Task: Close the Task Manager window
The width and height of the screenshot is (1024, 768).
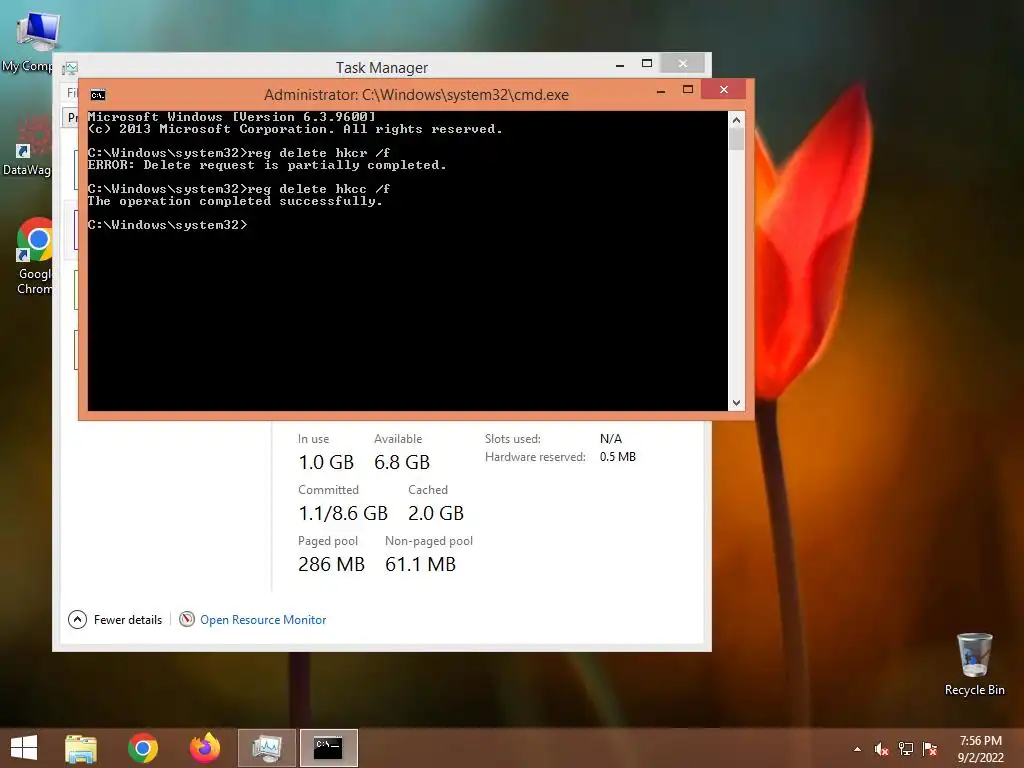Action: click(x=682, y=63)
